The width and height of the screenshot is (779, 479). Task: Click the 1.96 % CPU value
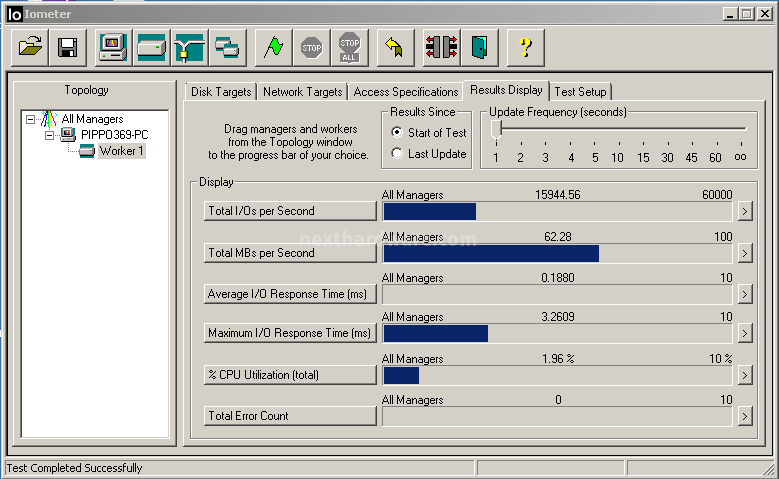pos(558,359)
